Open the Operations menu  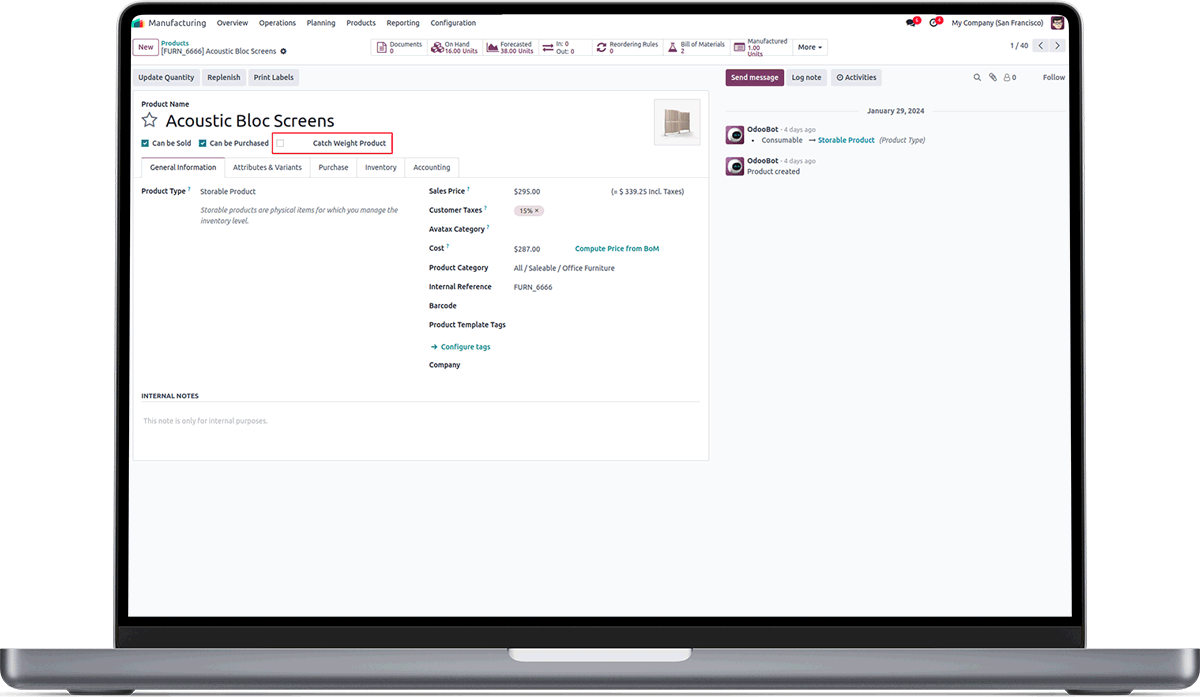(x=277, y=22)
